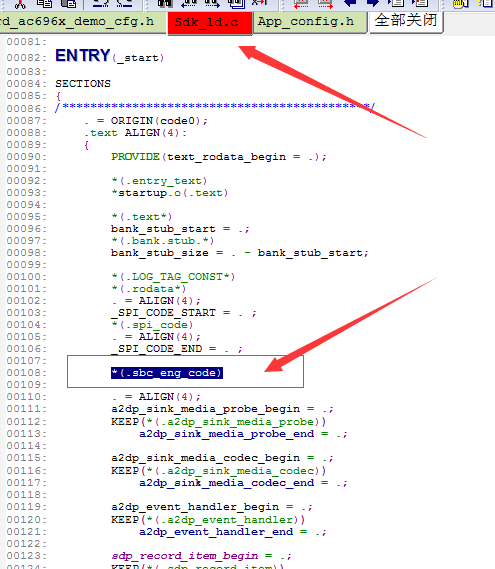
Task: Click the highlighted *(.sbc_eng_code) text
Action: click(x=167, y=373)
